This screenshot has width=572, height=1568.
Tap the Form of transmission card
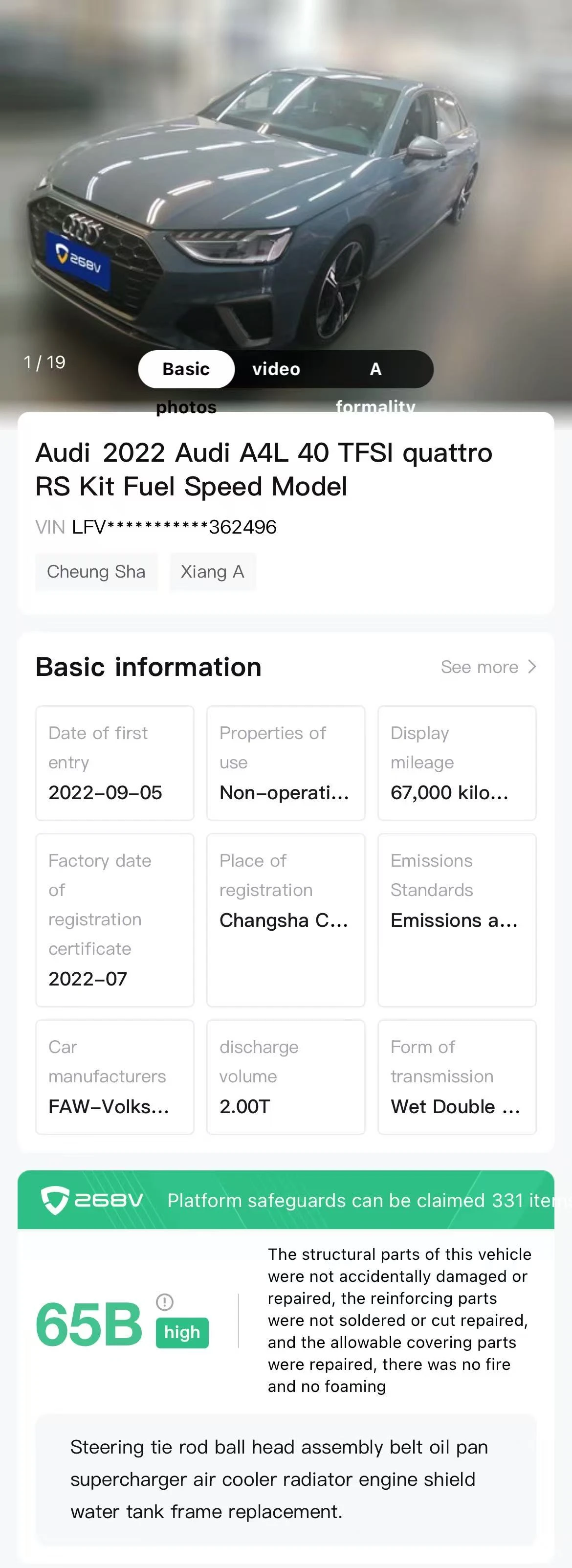point(457,1077)
